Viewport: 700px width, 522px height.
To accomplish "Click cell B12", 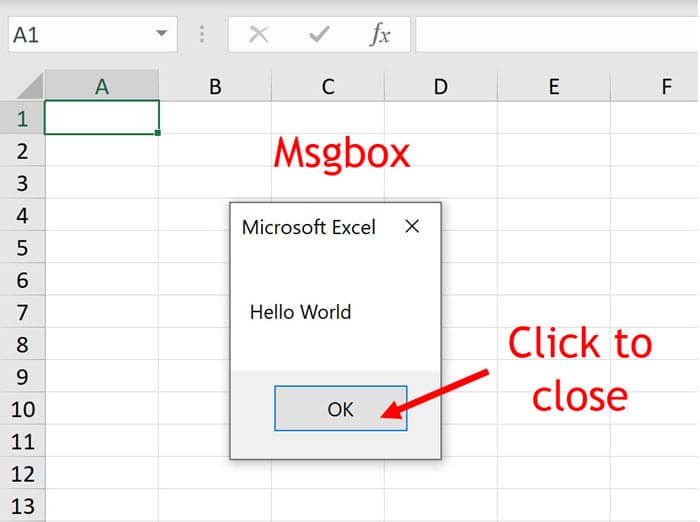I will tap(215, 473).
